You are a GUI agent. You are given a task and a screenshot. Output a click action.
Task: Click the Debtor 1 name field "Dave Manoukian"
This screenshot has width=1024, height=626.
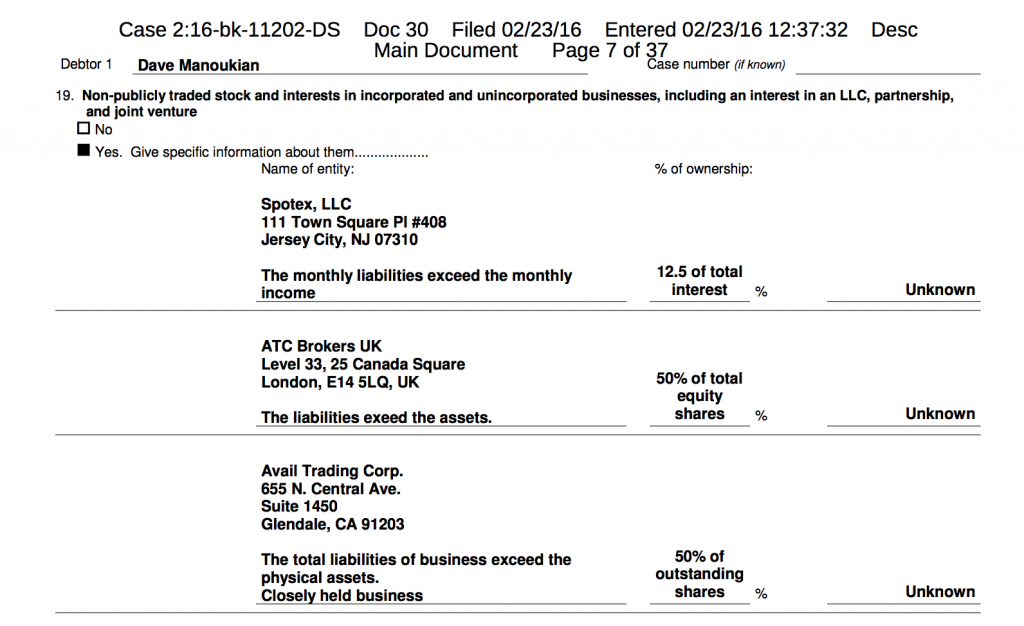pos(198,66)
